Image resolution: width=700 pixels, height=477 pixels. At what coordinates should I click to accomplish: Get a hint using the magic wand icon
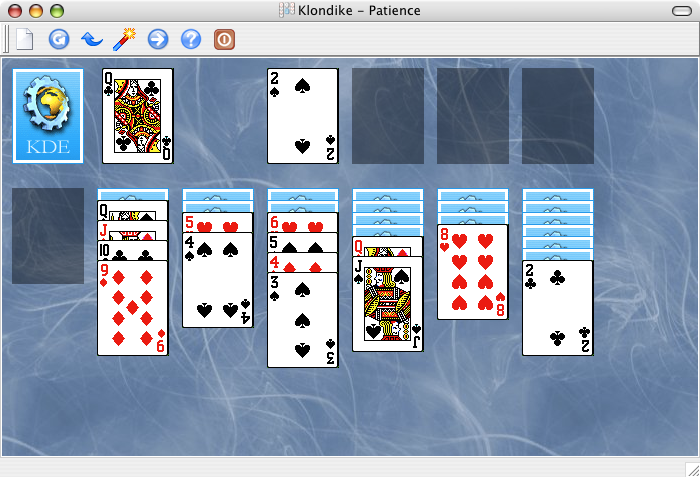(x=125, y=39)
